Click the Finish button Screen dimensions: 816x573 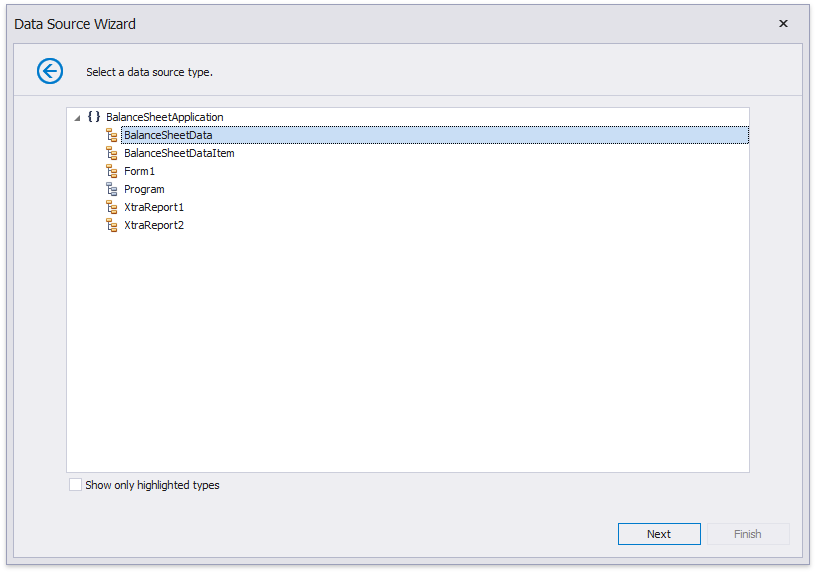(x=748, y=534)
